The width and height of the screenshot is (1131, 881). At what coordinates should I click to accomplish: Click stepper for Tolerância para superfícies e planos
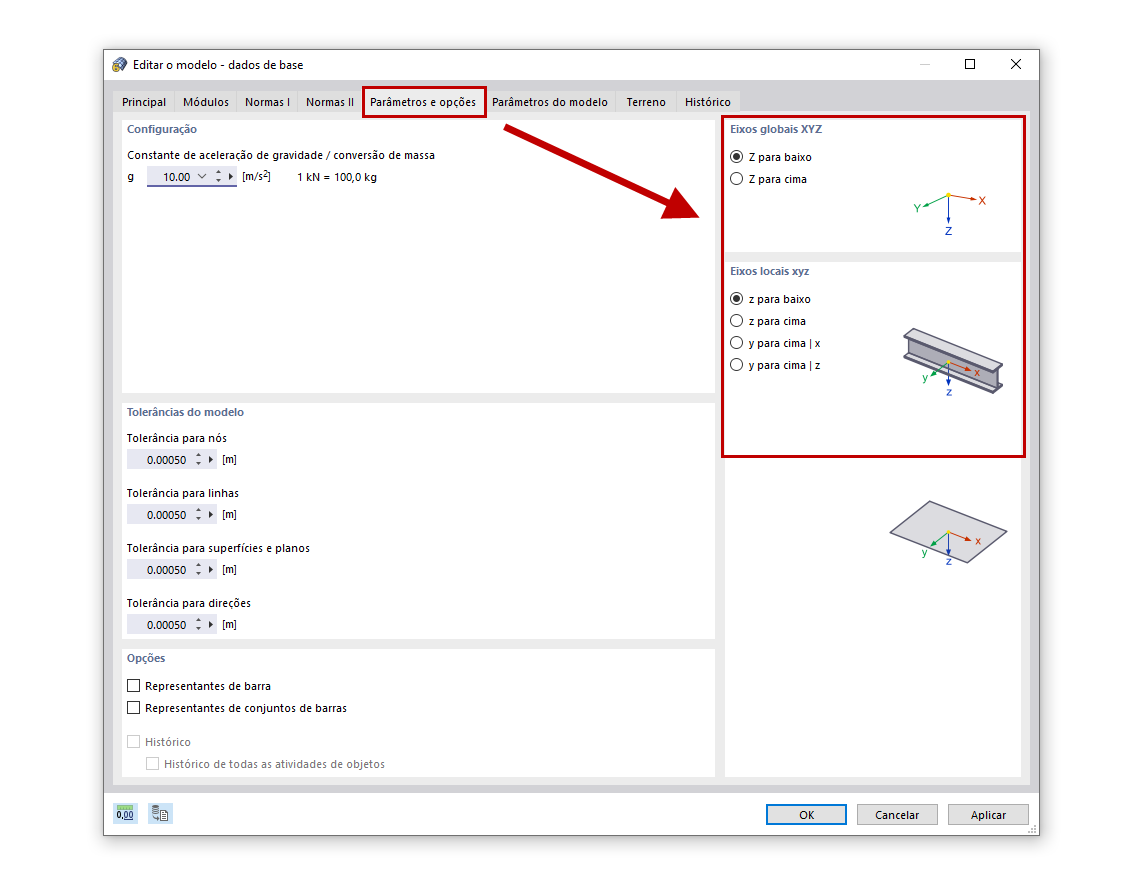(x=198, y=569)
